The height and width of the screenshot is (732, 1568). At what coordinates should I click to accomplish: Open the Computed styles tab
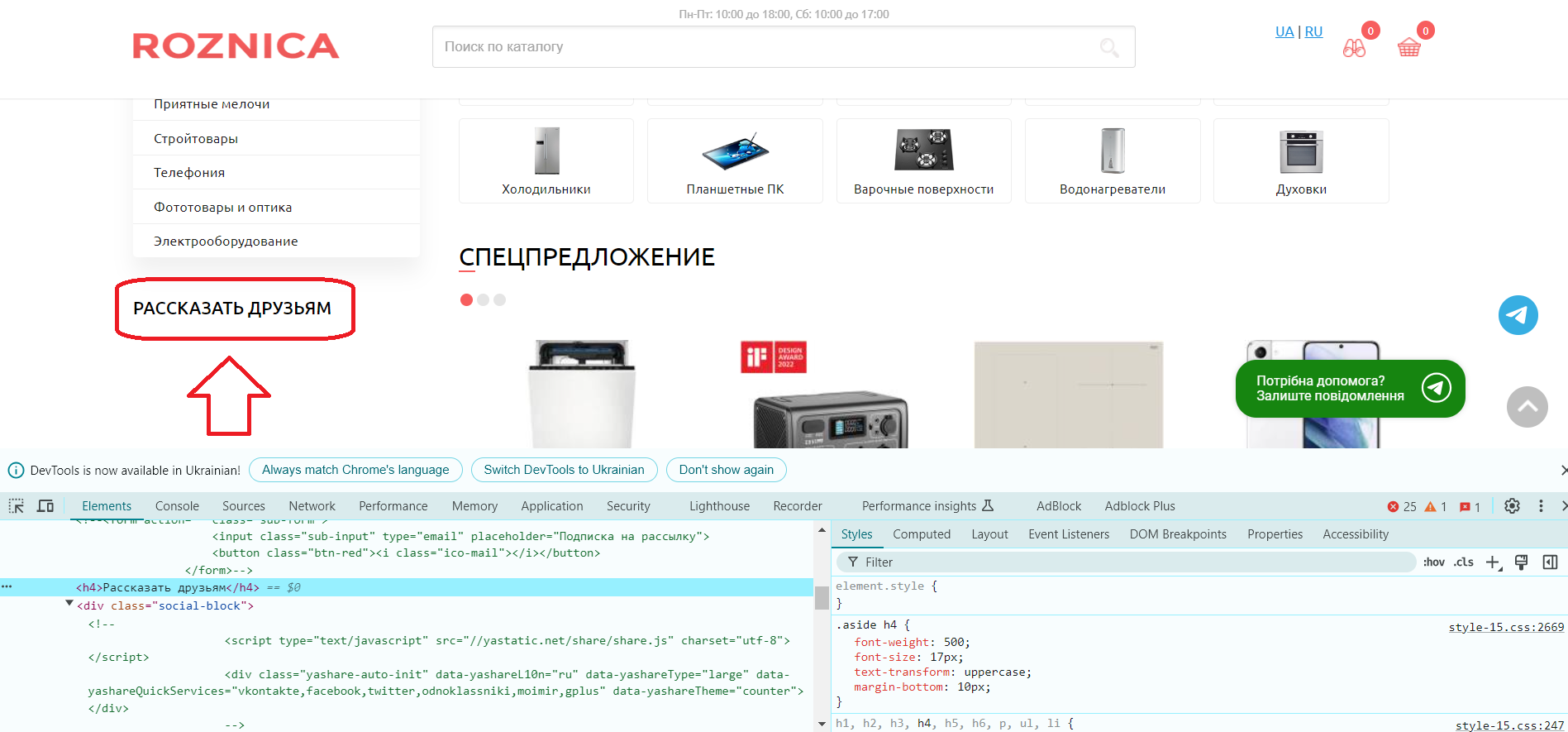click(x=921, y=534)
